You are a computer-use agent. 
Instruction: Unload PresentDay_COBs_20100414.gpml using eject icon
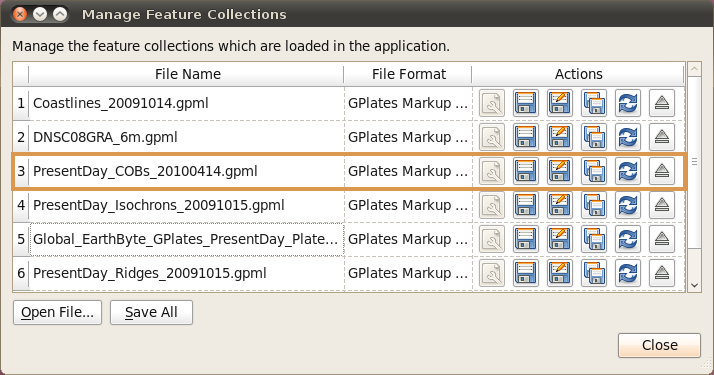tap(662, 171)
